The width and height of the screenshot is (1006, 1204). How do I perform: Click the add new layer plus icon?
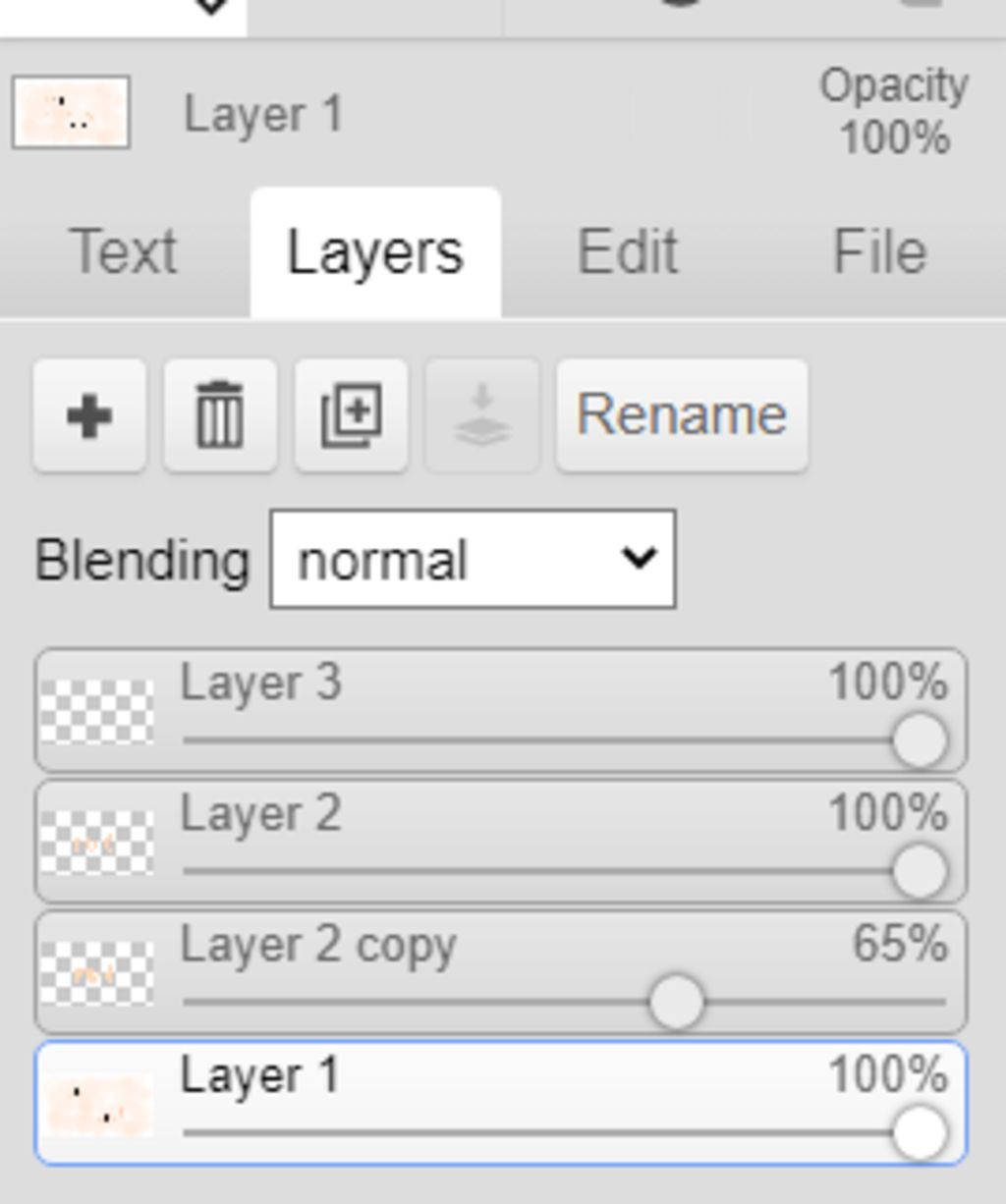tap(89, 415)
